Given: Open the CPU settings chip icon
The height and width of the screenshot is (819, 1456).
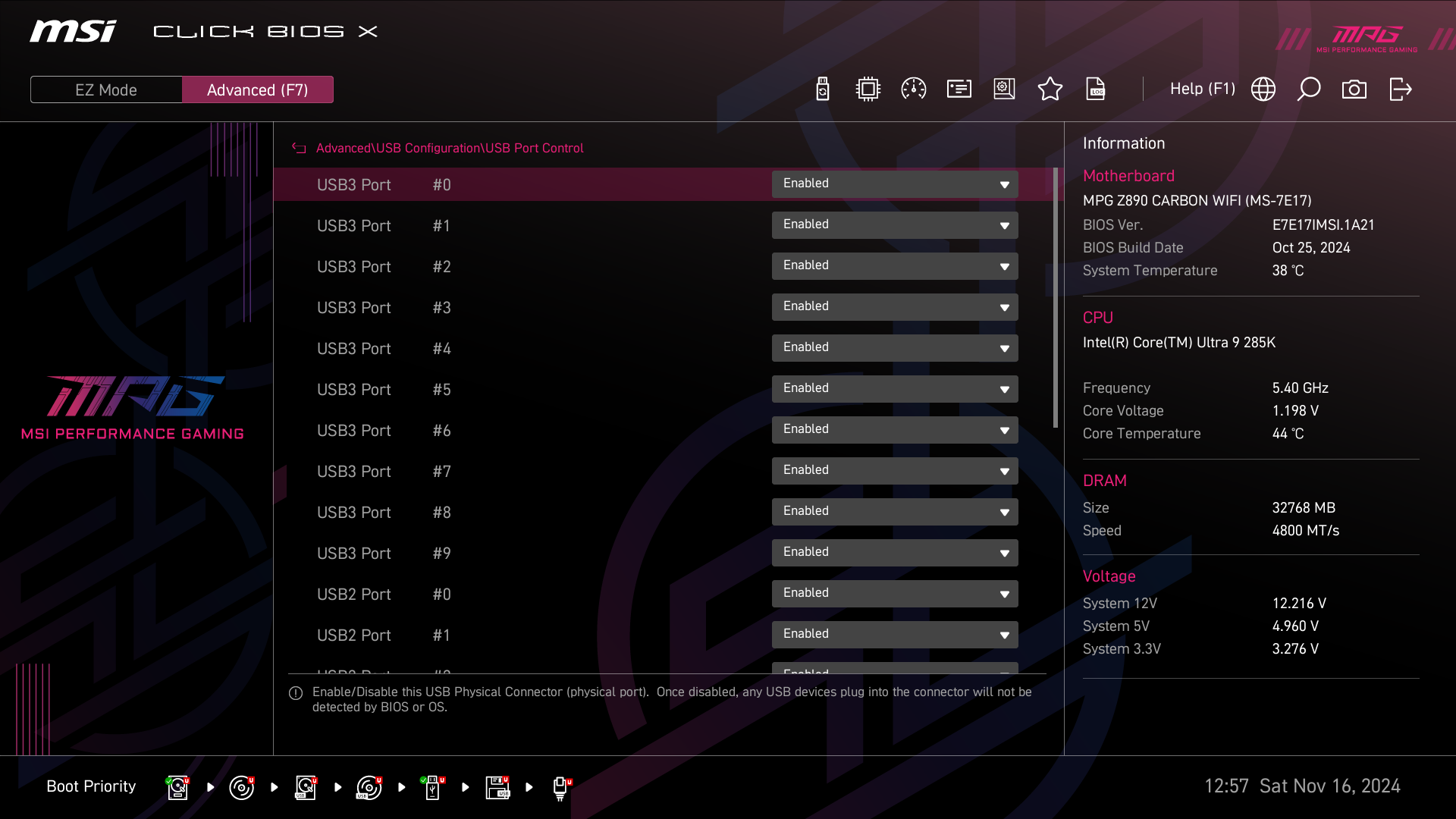Looking at the screenshot, I should pos(868,89).
